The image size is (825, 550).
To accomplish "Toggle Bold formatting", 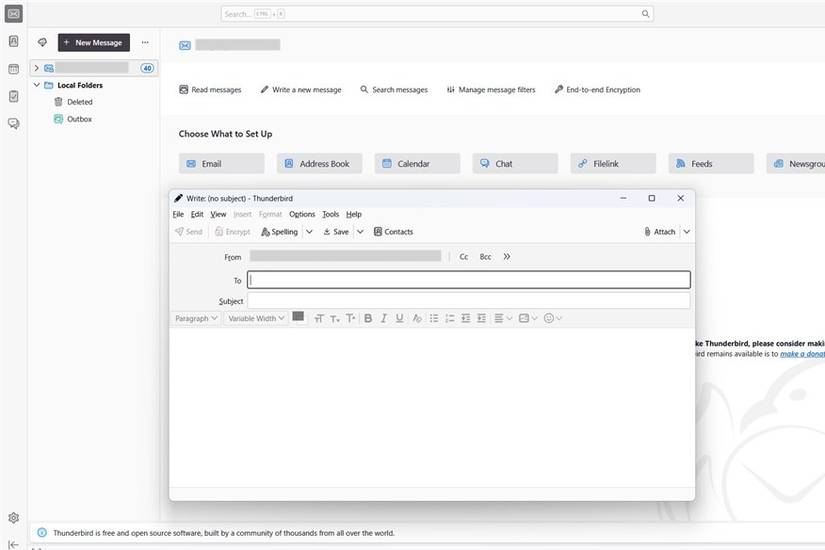I will tap(368, 318).
